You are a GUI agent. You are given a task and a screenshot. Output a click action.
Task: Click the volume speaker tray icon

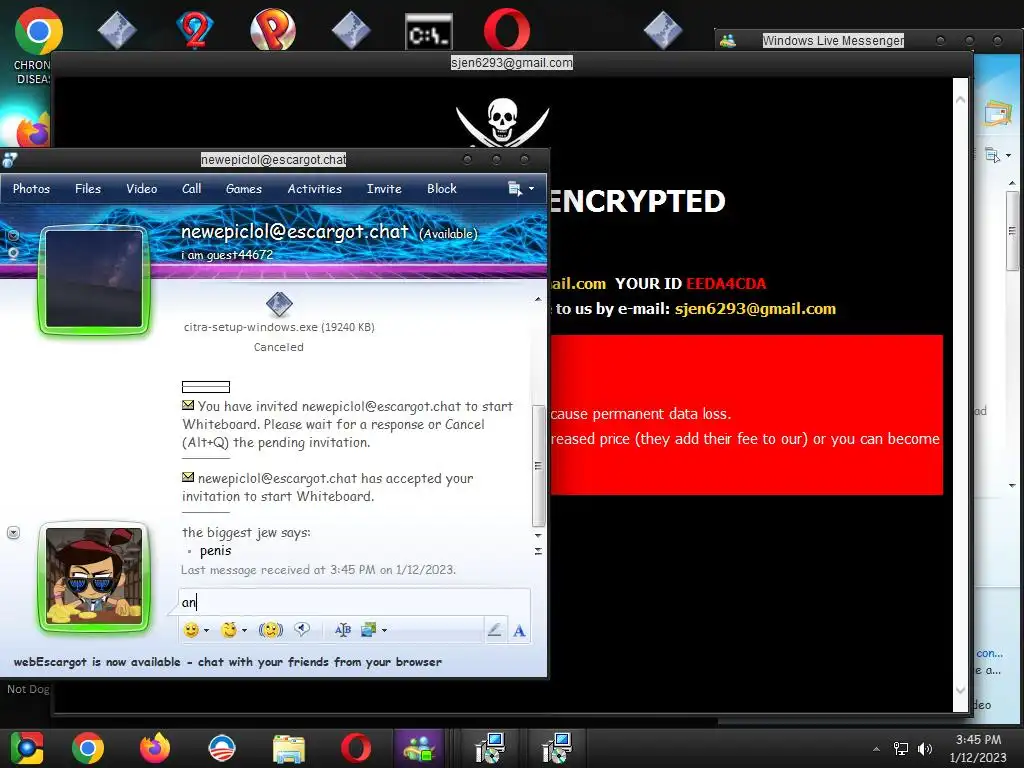(x=925, y=749)
